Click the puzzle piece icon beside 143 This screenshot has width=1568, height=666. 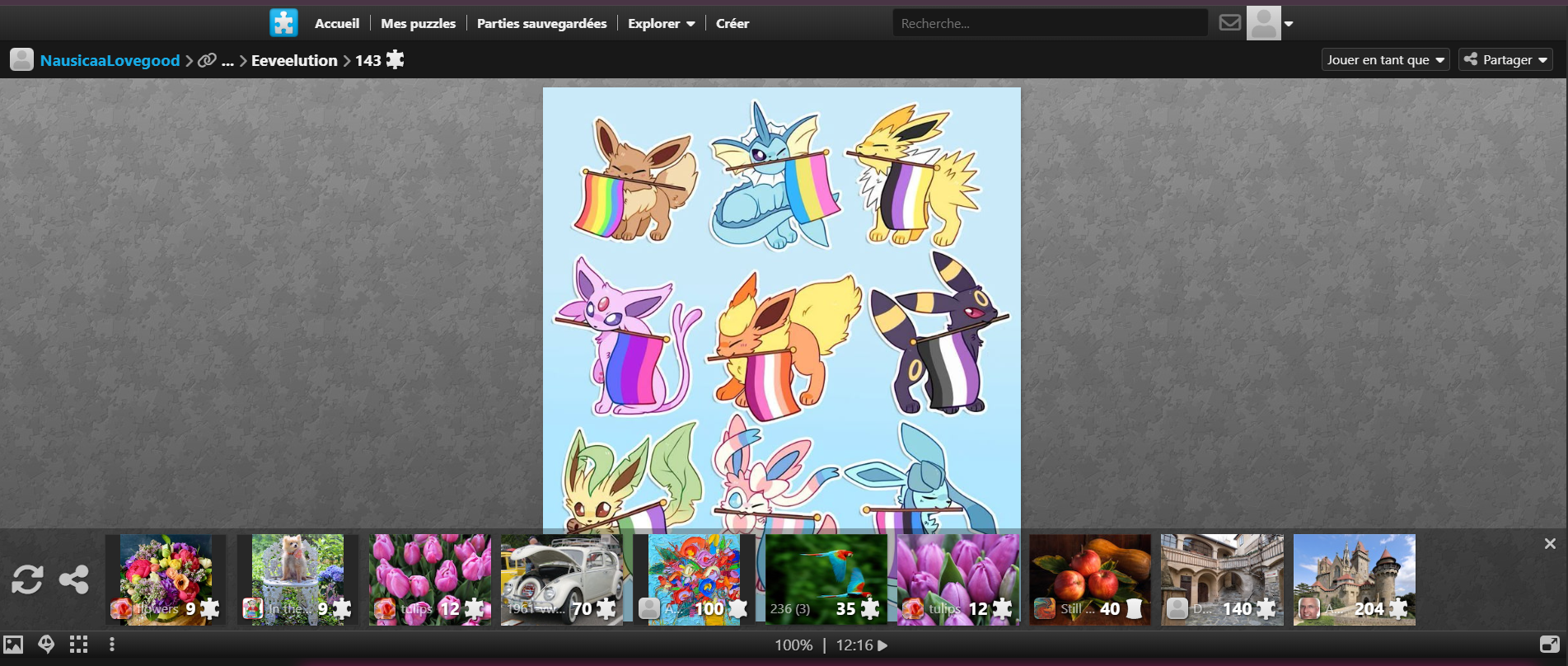(x=396, y=59)
